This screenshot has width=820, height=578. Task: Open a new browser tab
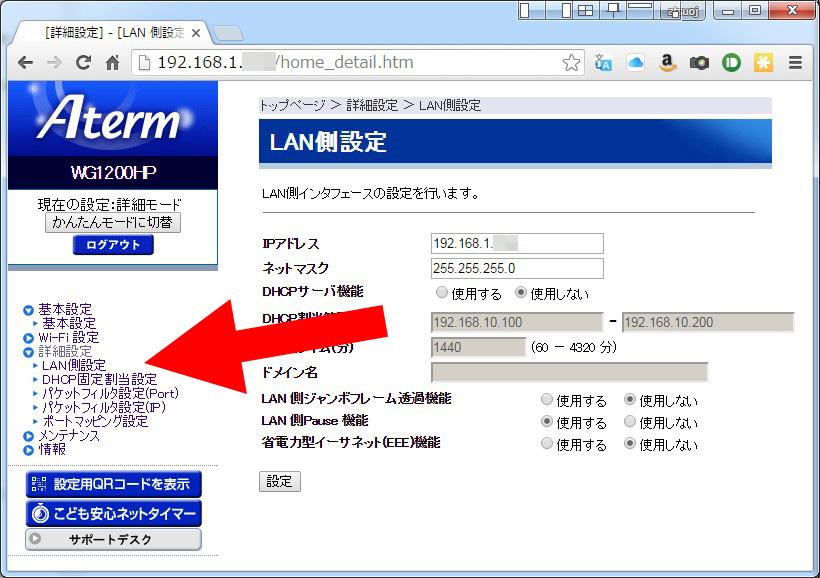click(x=228, y=33)
